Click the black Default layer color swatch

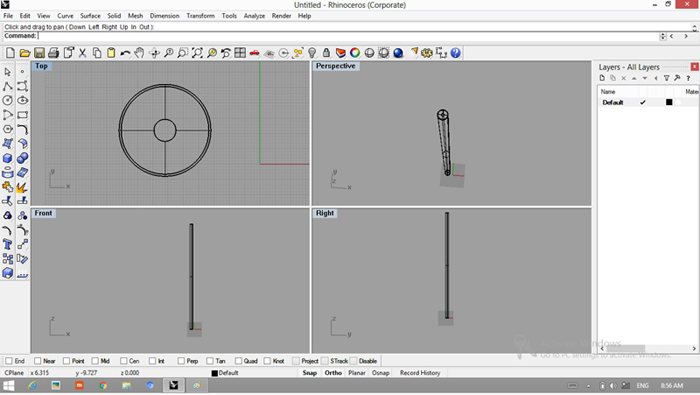669,102
